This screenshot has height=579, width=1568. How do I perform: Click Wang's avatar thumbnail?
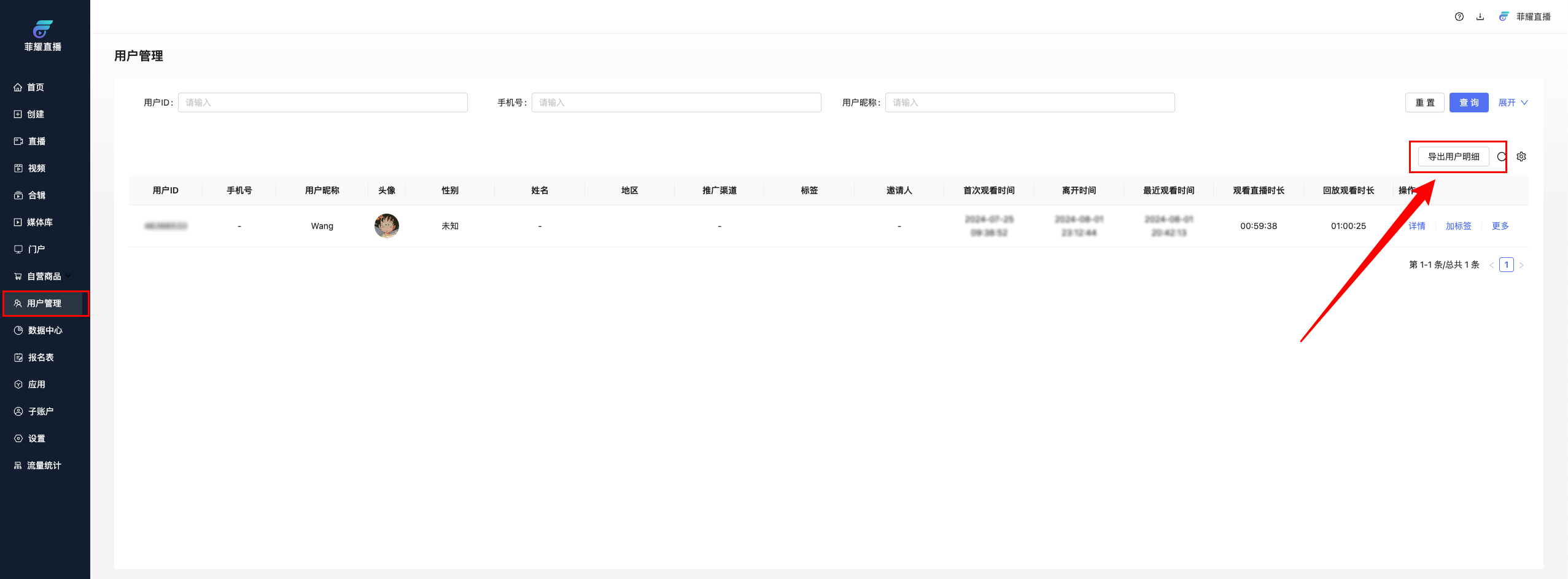(x=387, y=226)
